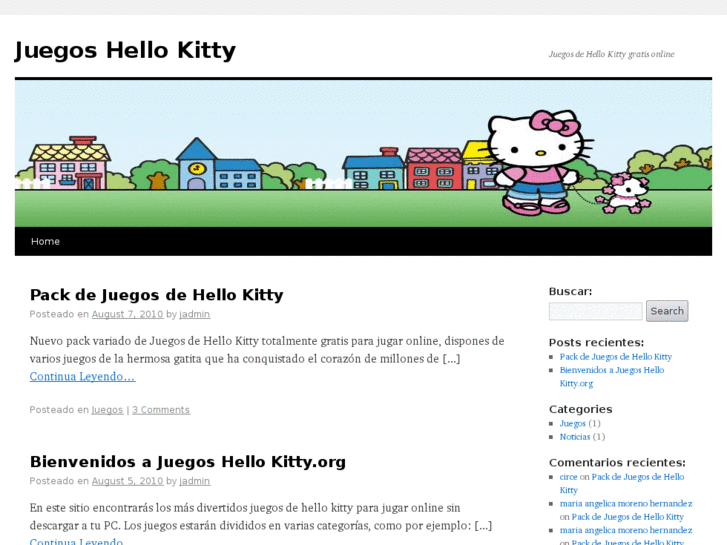Open recent post 'Pack de Juegos de Hello Kitty' in sidebar
This screenshot has height=545, width=727.
pyautogui.click(x=616, y=357)
